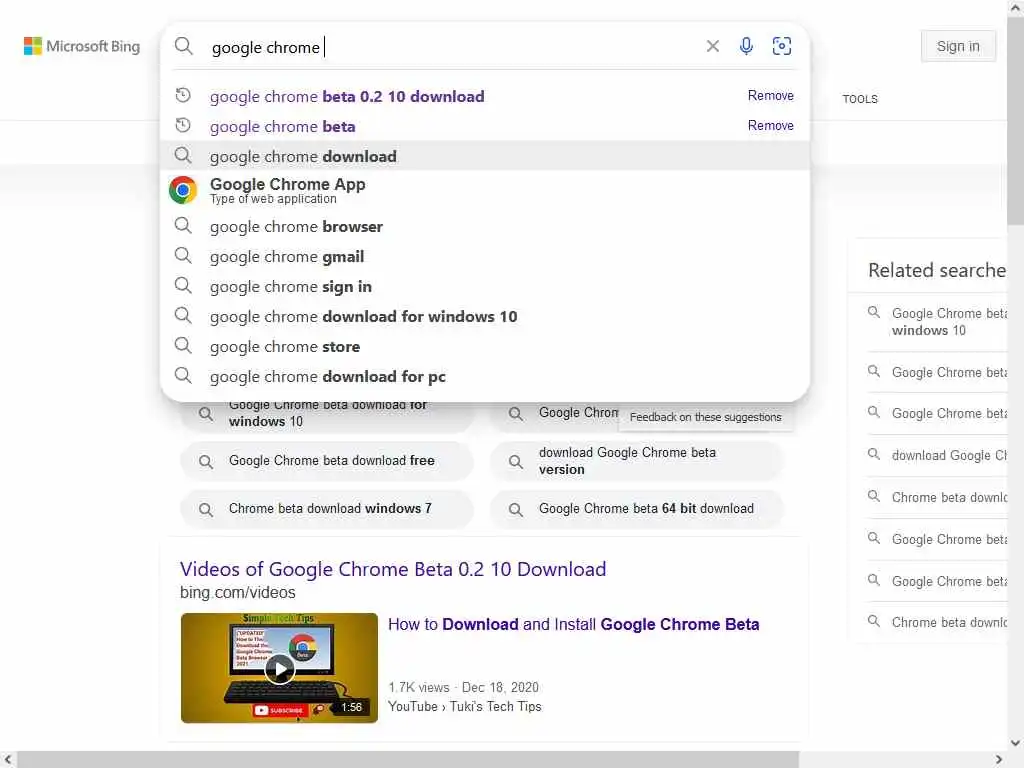
Task: Clear the search box with the X icon
Action: (x=712, y=46)
